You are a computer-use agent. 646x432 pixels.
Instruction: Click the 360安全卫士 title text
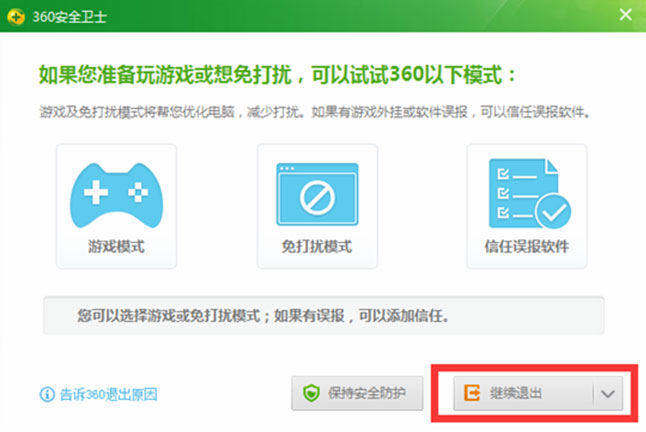point(70,17)
